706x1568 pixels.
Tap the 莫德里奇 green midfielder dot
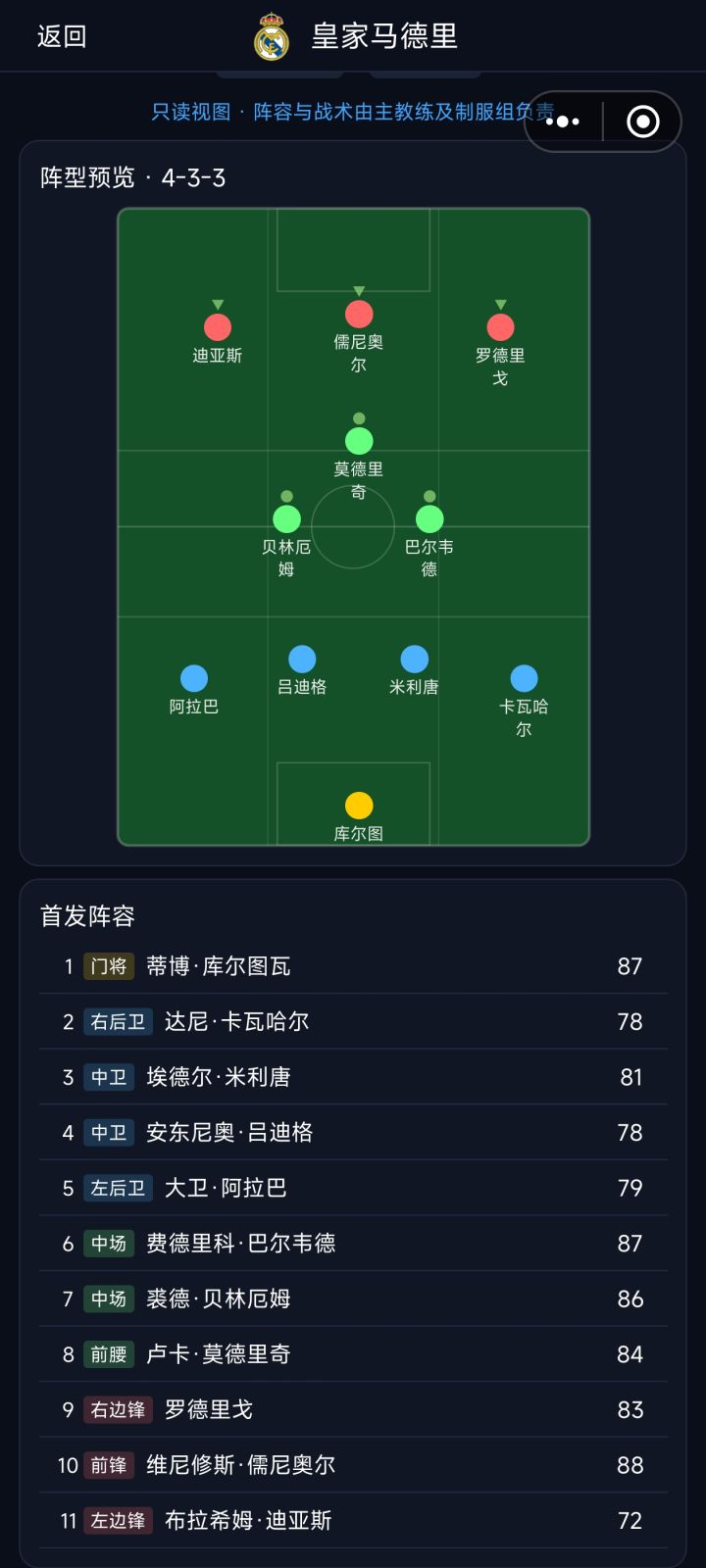coord(359,441)
